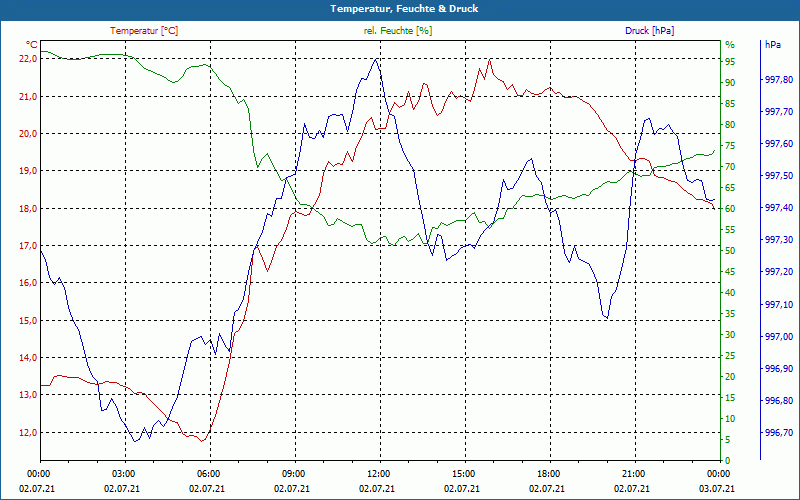The width and height of the screenshot is (800, 500).
Task: Click the chart title 'Temperatur, Feuchte & Druck'
Action: 404,9
